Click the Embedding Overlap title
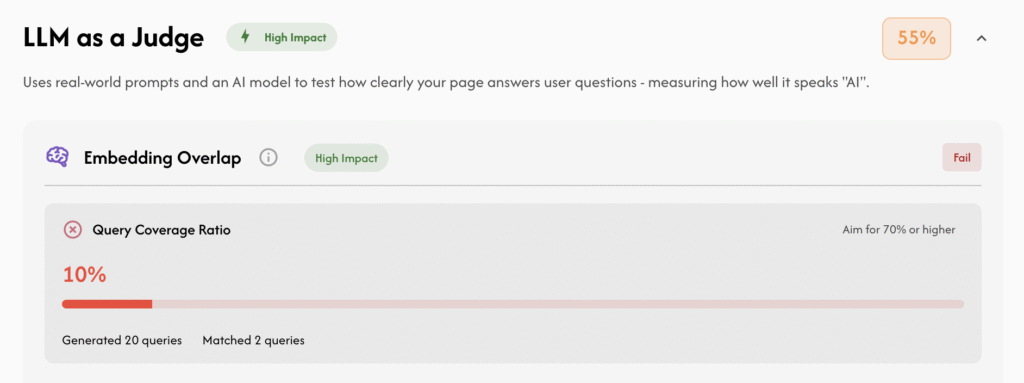1024x383 pixels. tap(163, 158)
